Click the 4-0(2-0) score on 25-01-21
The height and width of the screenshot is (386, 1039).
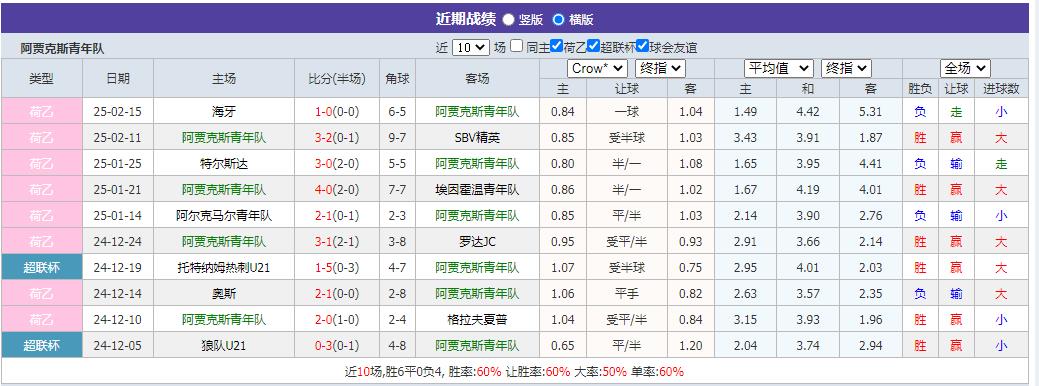tap(337, 190)
